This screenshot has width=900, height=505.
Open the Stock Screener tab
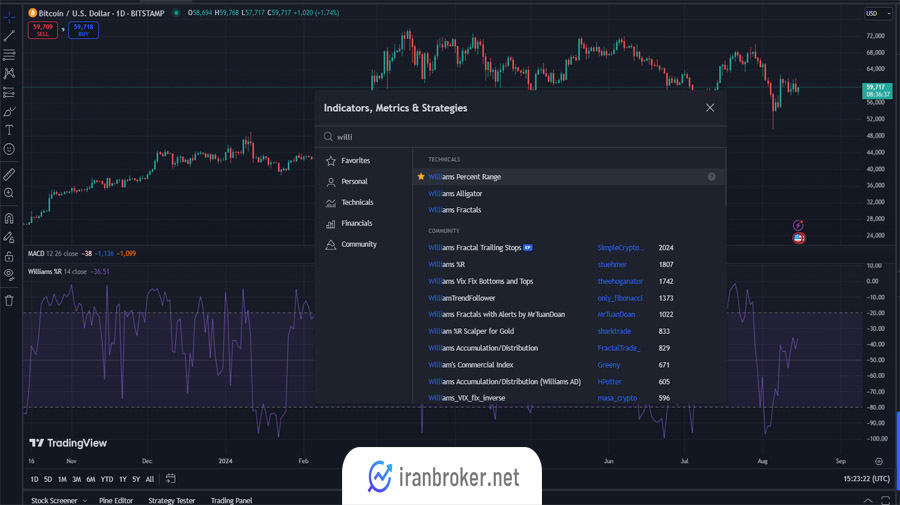54,500
